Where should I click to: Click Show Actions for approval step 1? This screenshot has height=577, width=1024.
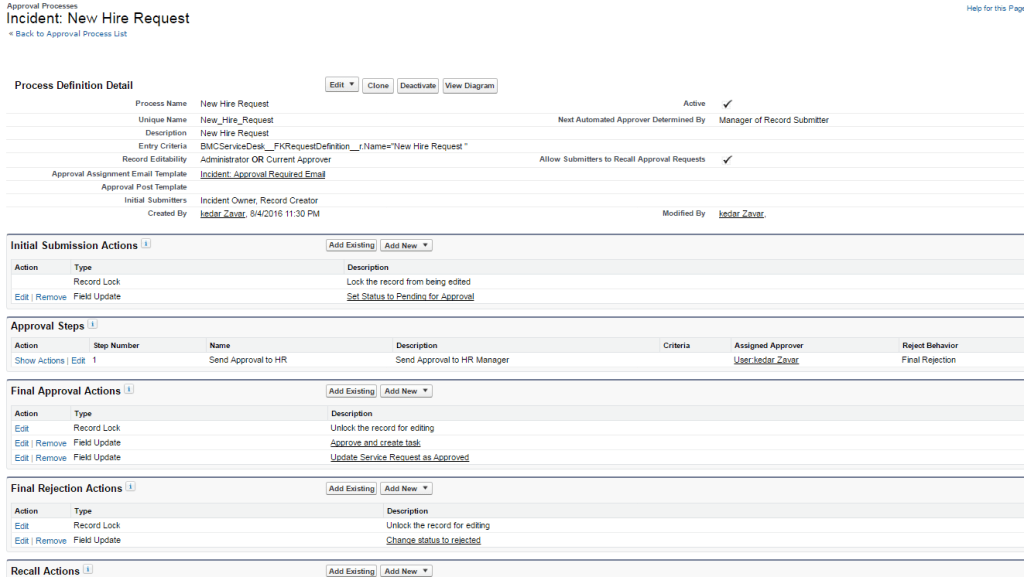point(38,360)
